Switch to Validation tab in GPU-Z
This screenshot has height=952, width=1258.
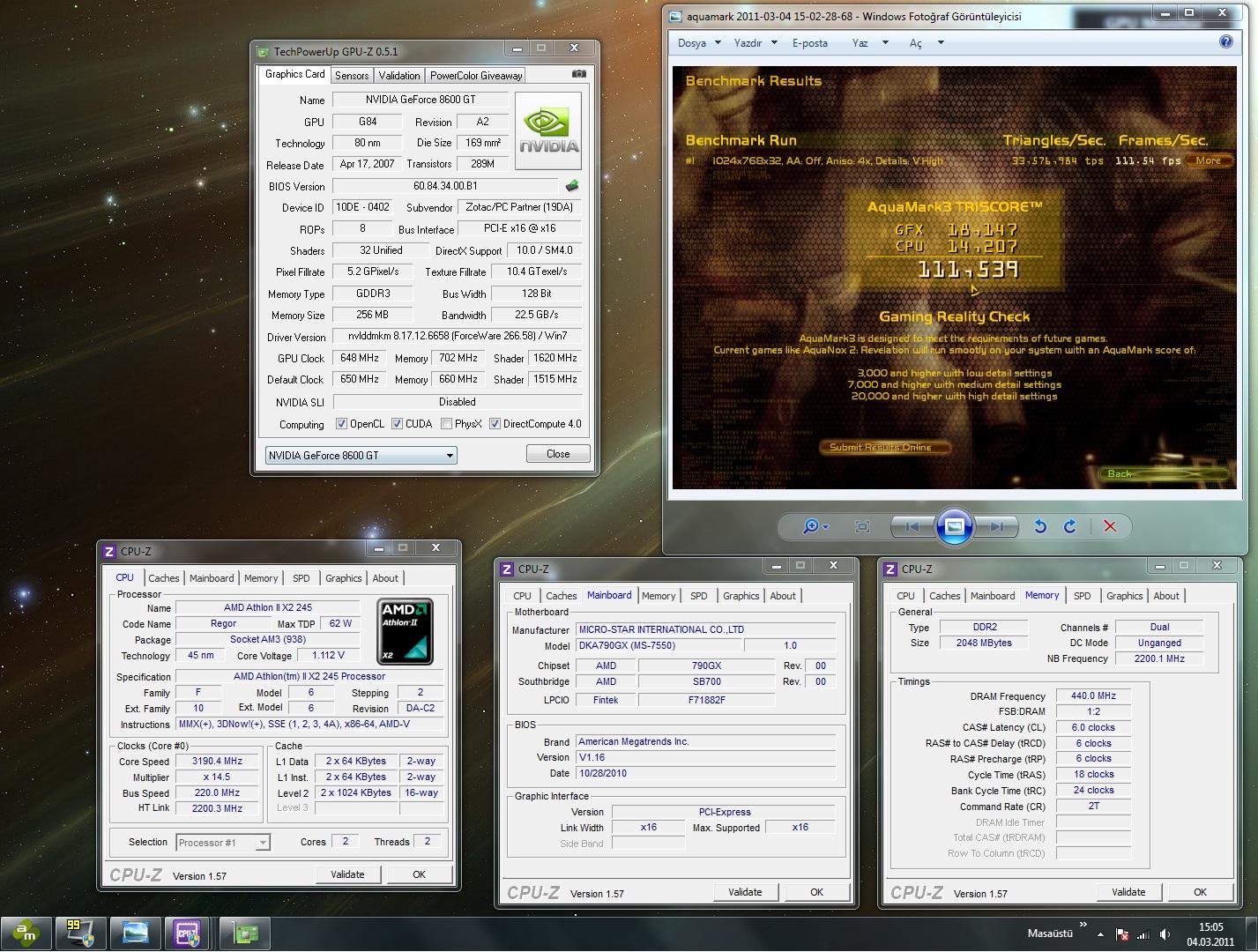[x=399, y=76]
